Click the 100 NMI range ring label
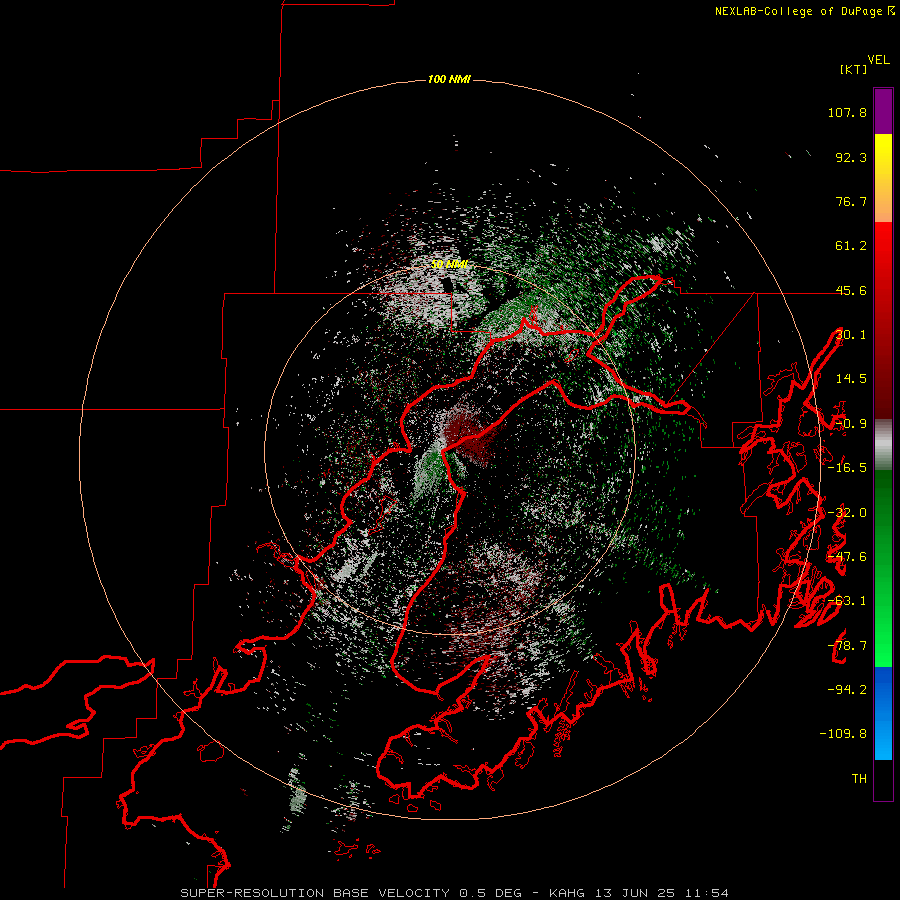The height and width of the screenshot is (900, 900). (449, 79)
